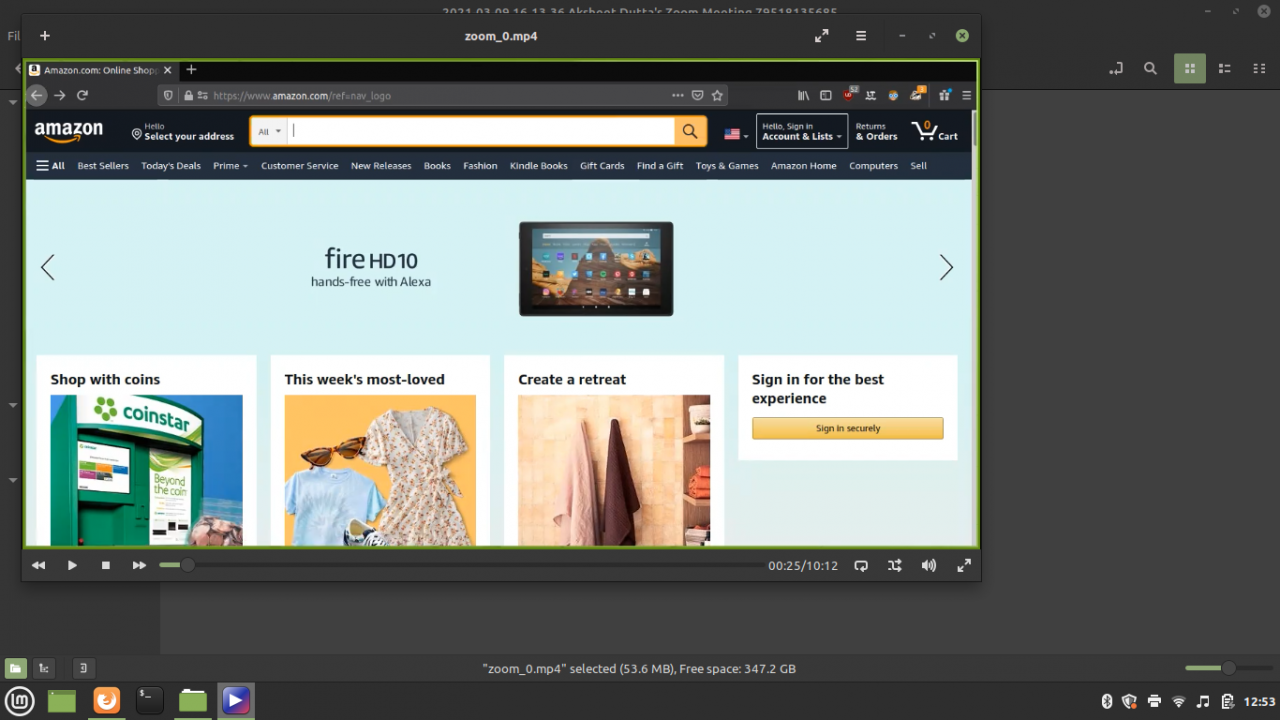The width and height of the screenshot is (1280, 720).
Task: Click the video seek bar handle
Action: [187, 566]
